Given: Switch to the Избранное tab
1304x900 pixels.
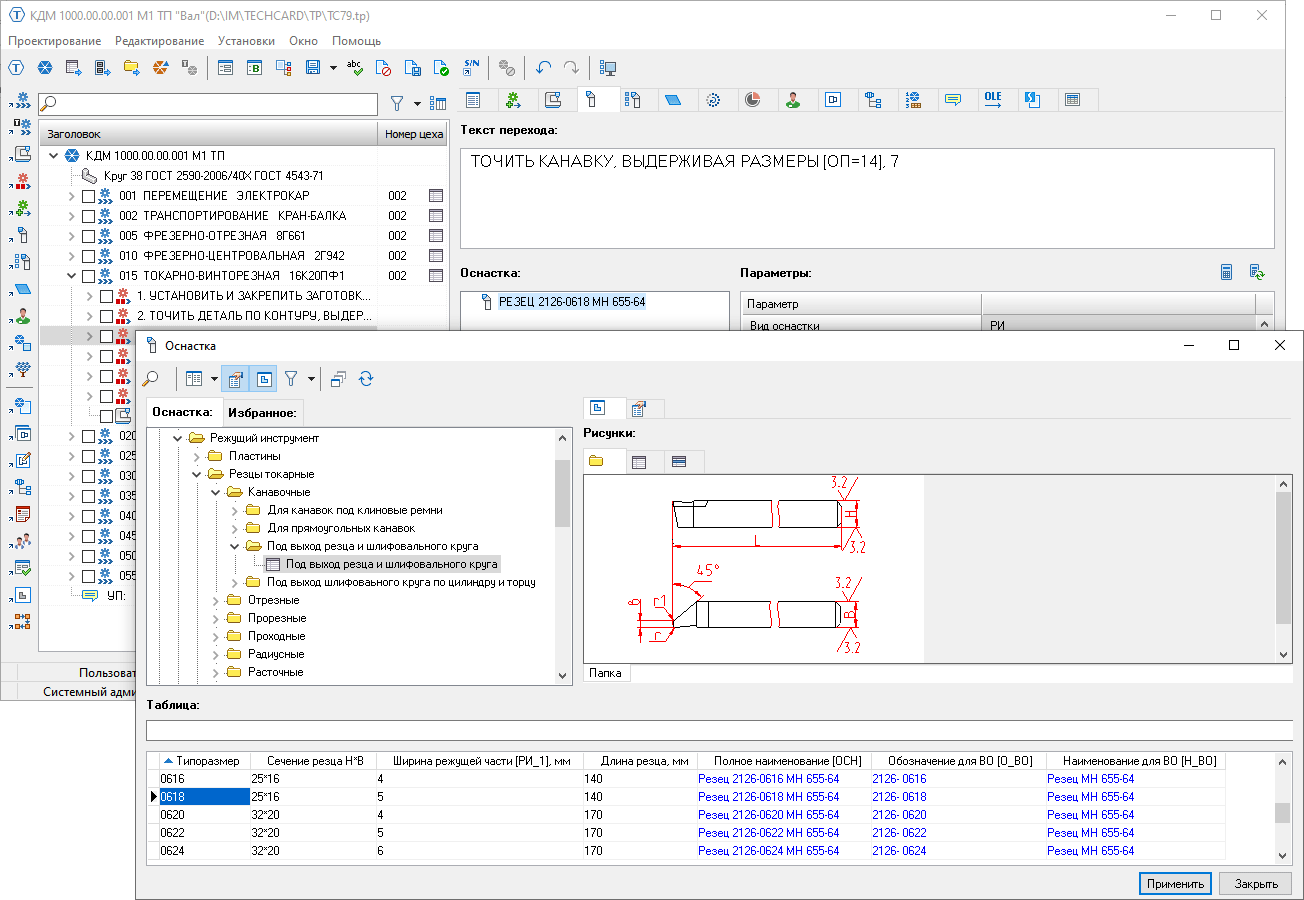Looking at the screenshot, I should pos(261,412).
